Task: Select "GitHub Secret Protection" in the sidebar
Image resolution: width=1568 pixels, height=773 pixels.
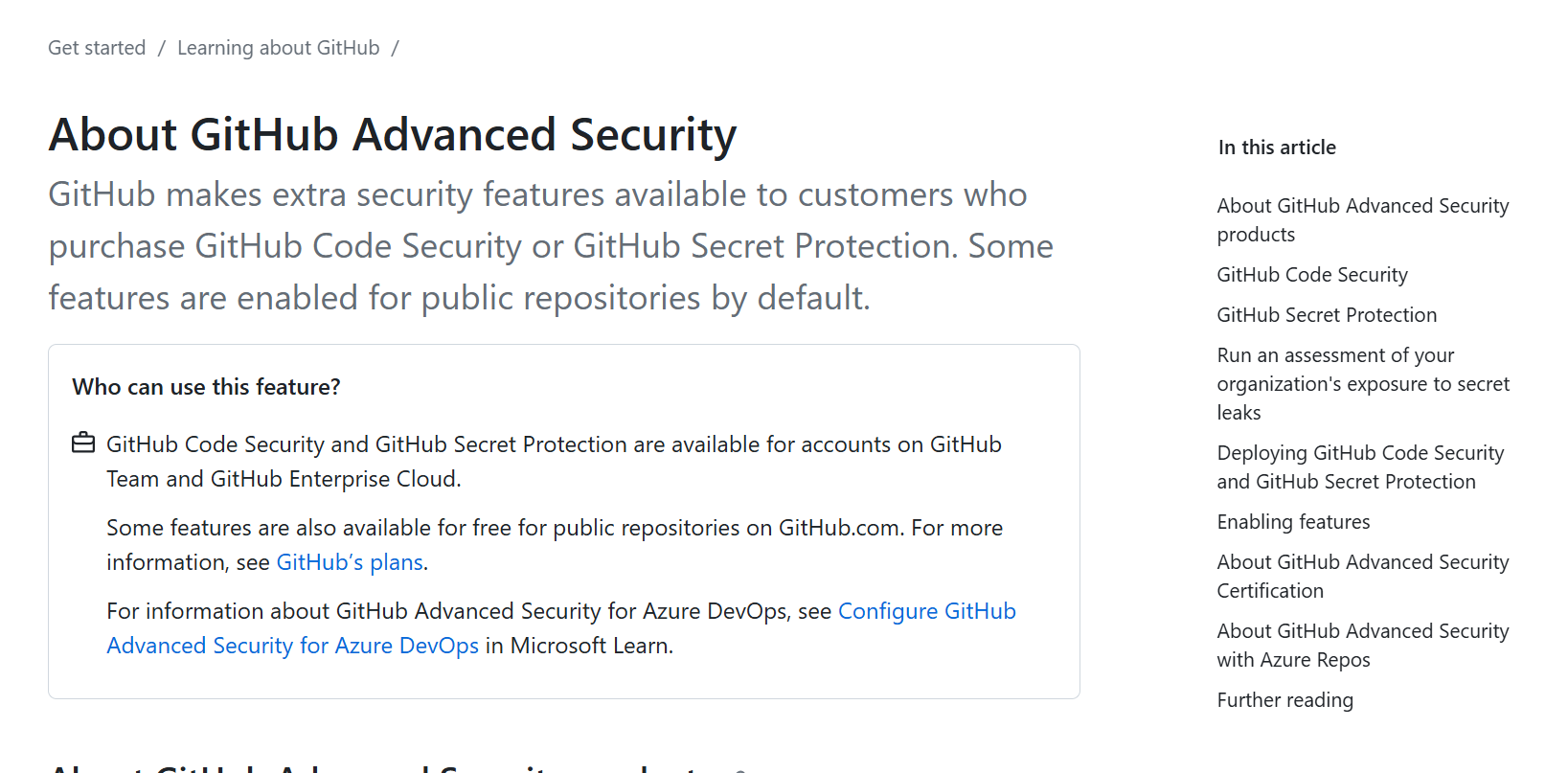Action: click(1327, 314)
